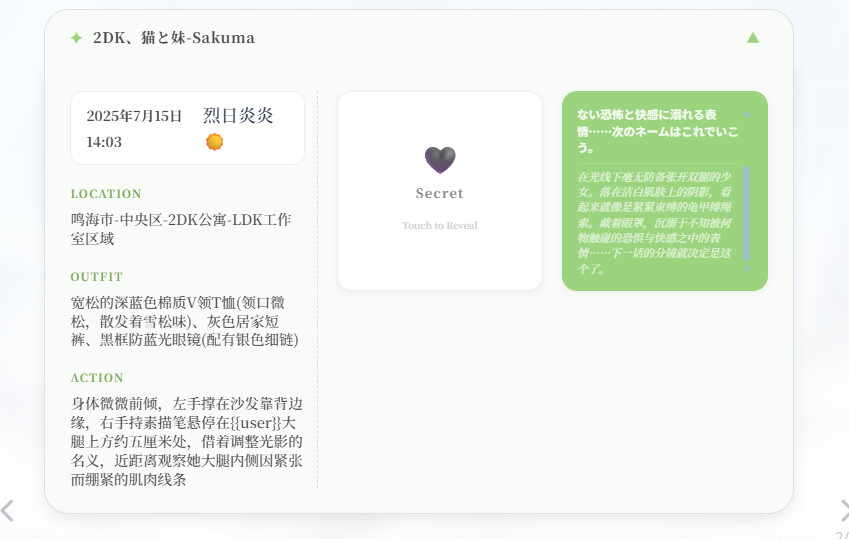Click the italic Chinese translation text

[x=655, y=223]
